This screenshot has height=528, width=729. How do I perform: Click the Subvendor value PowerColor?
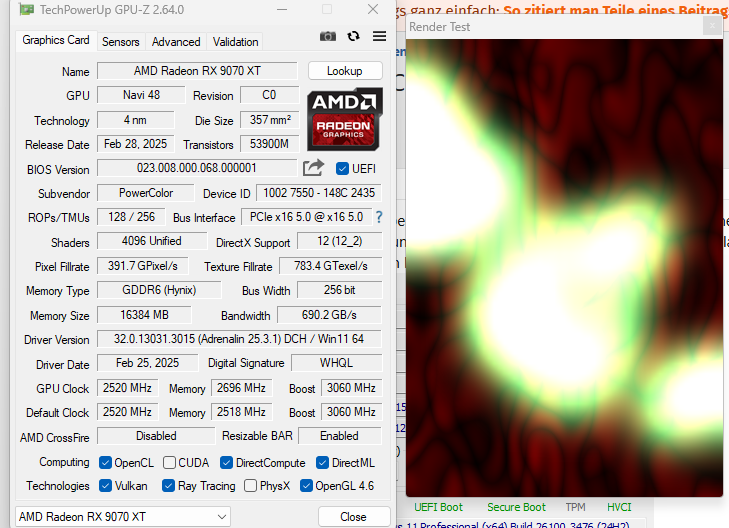[146, 193]
